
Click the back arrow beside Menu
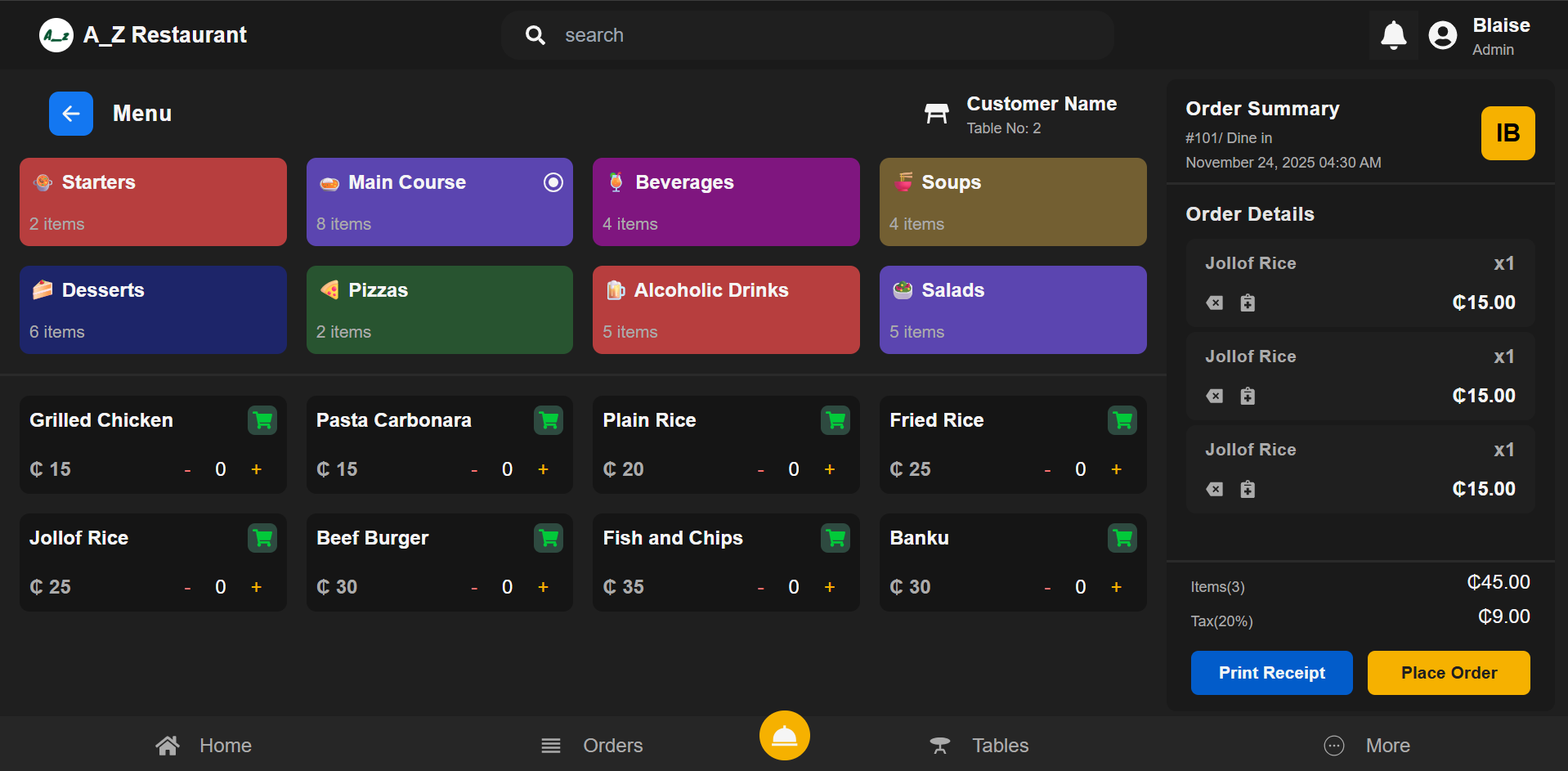tap(70, 114)
